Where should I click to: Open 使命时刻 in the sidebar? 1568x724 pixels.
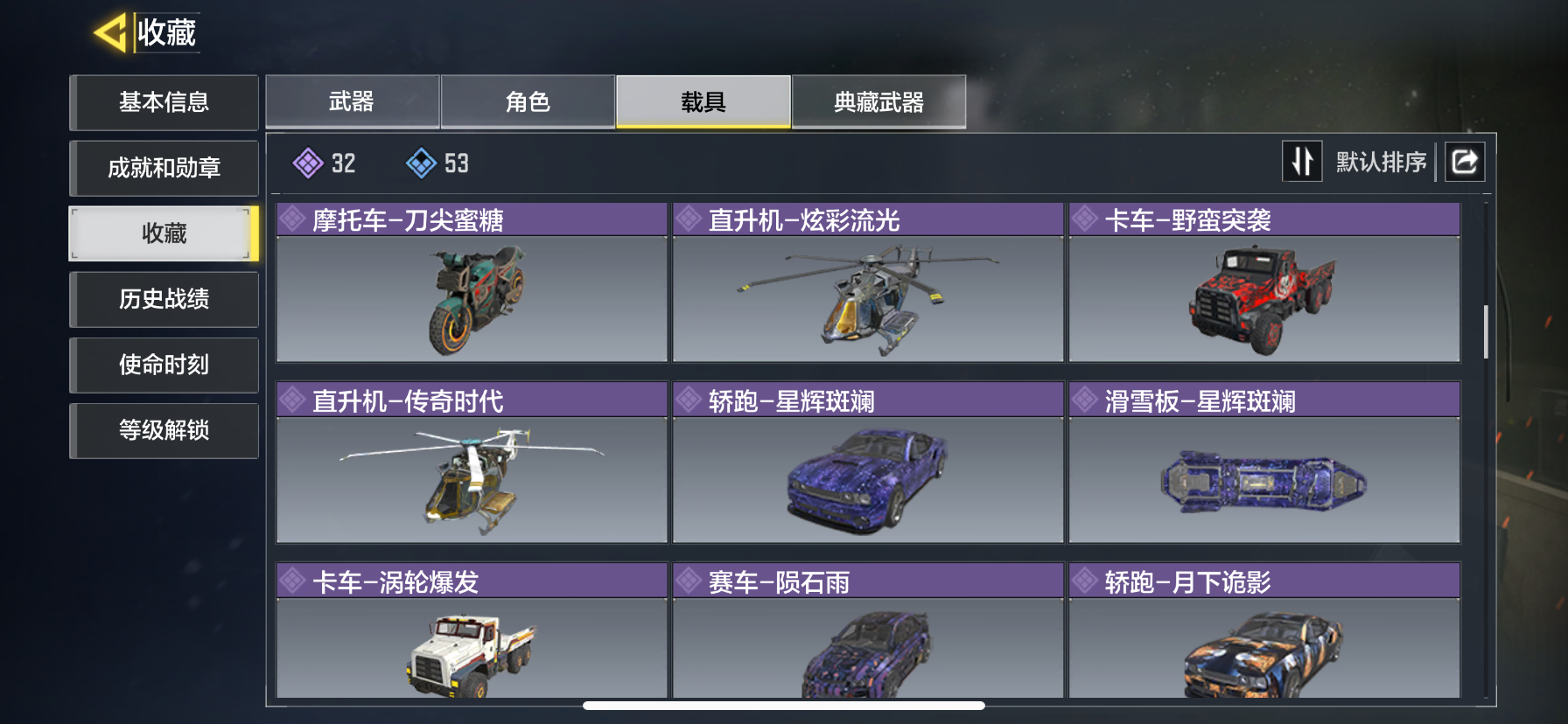(x=164, y=365)
